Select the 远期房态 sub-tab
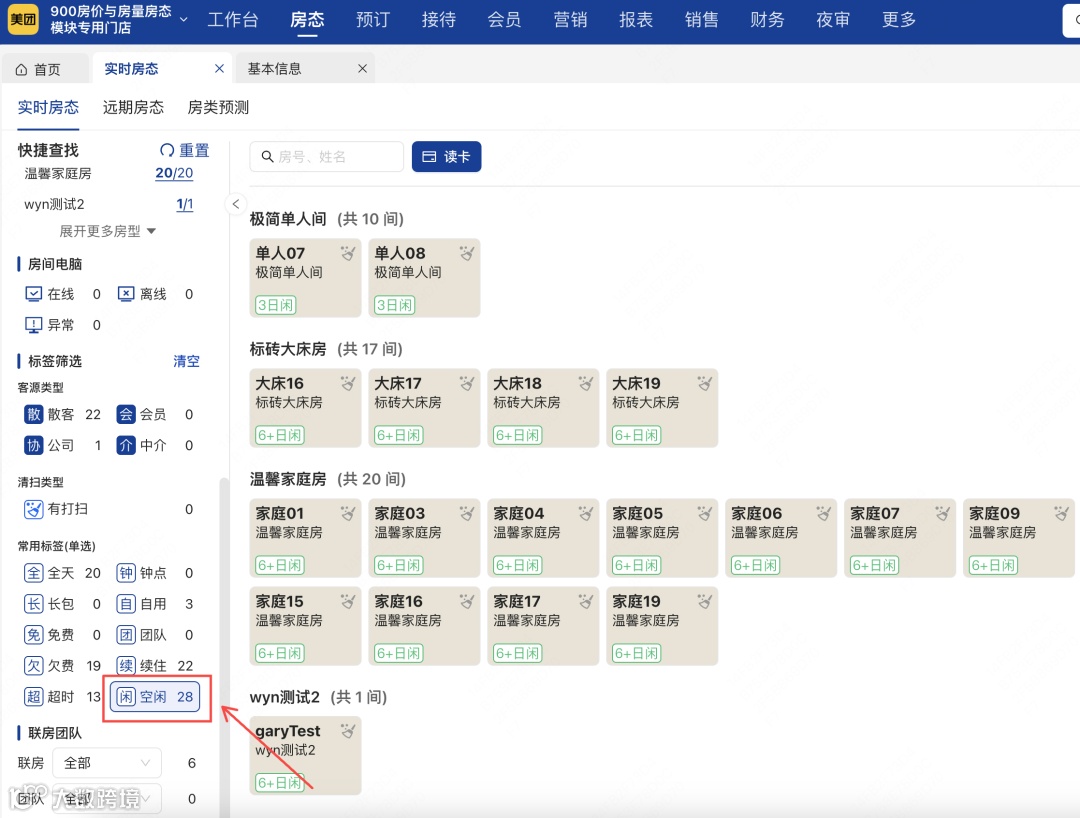The image size is (1080, 818). click(133, 107)
